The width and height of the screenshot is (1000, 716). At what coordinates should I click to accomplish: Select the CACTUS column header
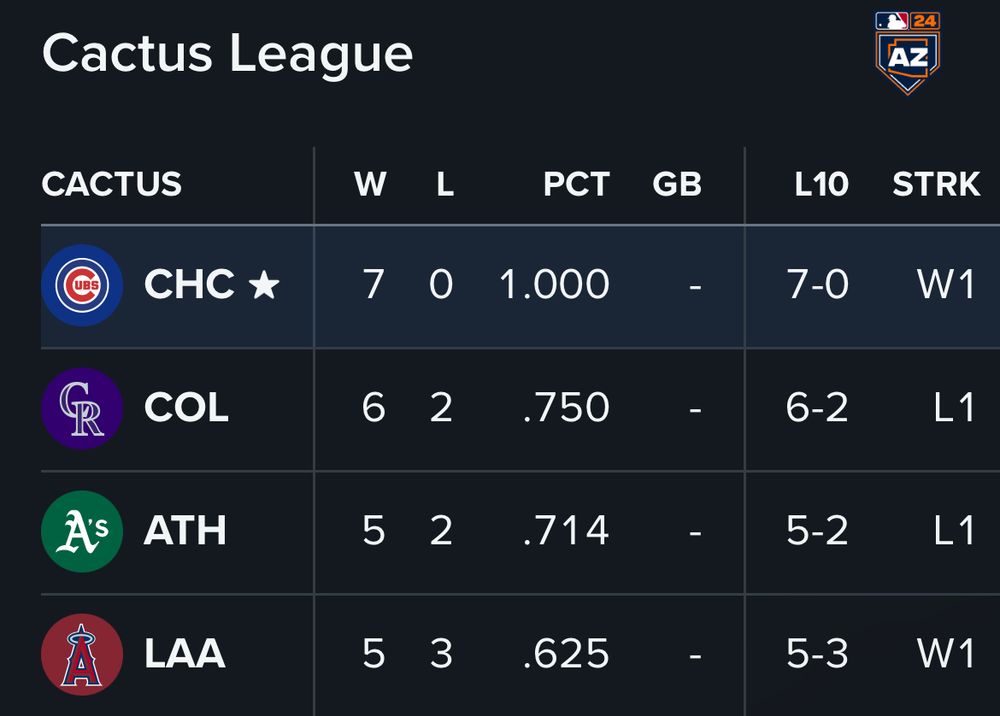[x=112, y=184]
